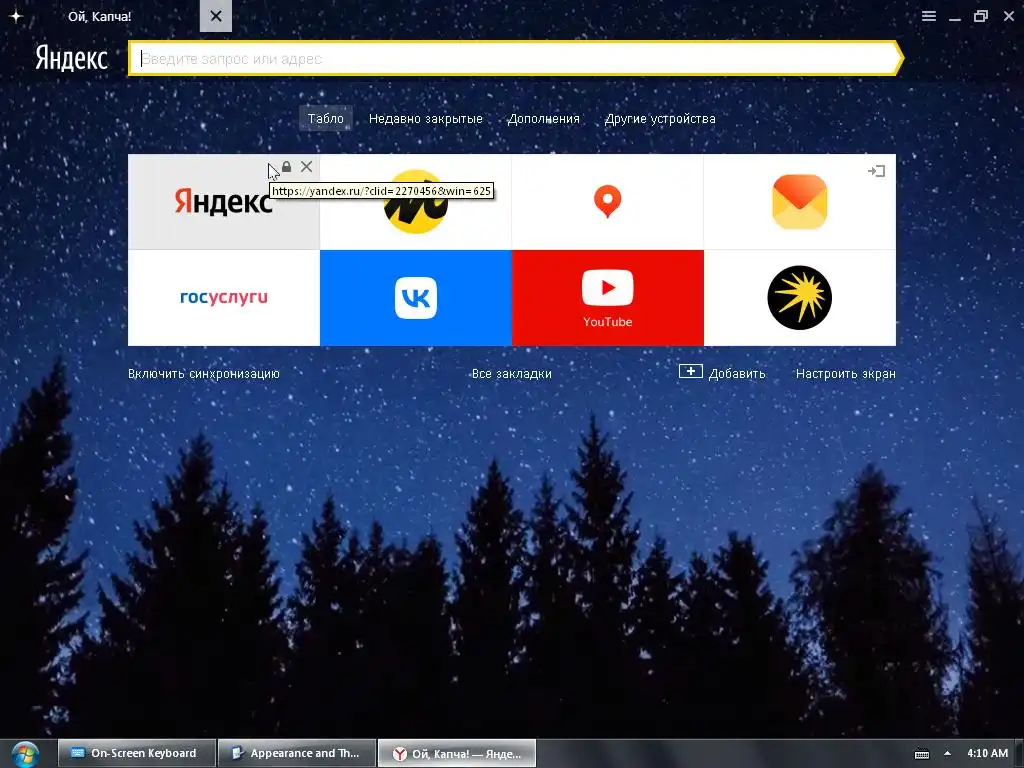Open the Yandex Maps pin tile
This screenshot has width=1024, height=768.
607,202
